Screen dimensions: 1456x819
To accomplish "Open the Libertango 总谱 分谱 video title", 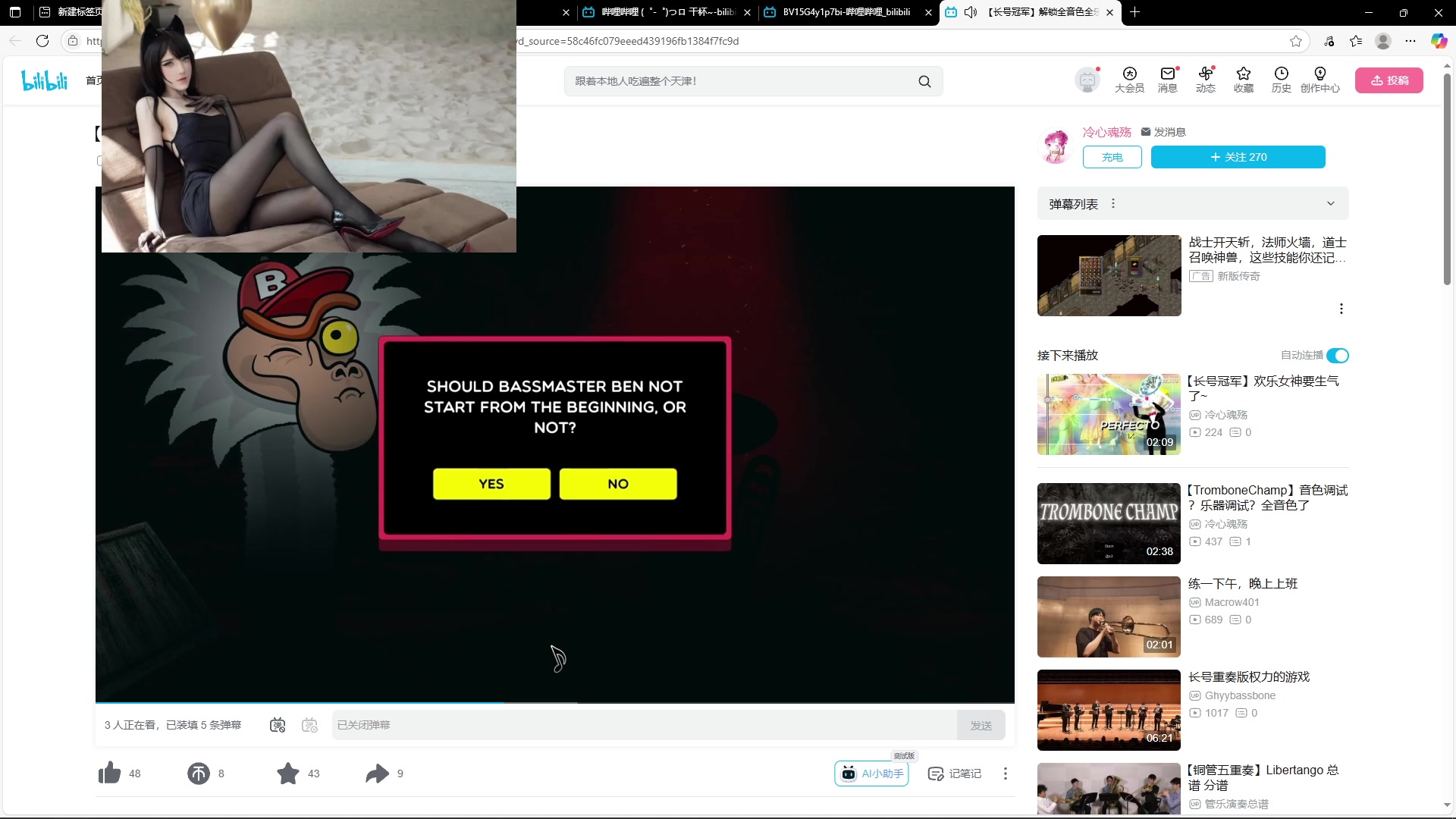I will tap(1263, 777).
